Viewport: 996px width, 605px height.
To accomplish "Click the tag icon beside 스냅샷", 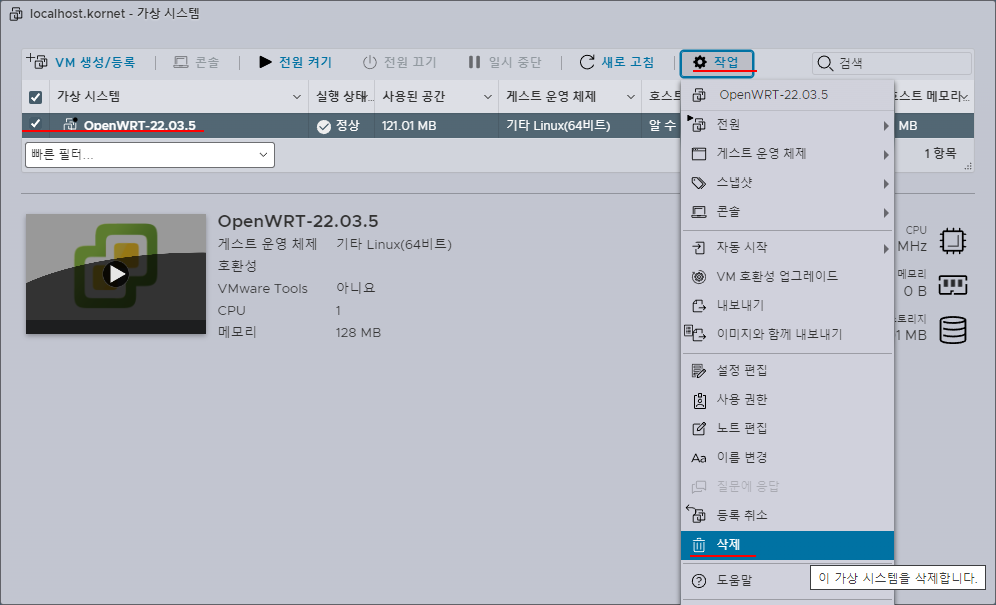I will click(699, 183).
